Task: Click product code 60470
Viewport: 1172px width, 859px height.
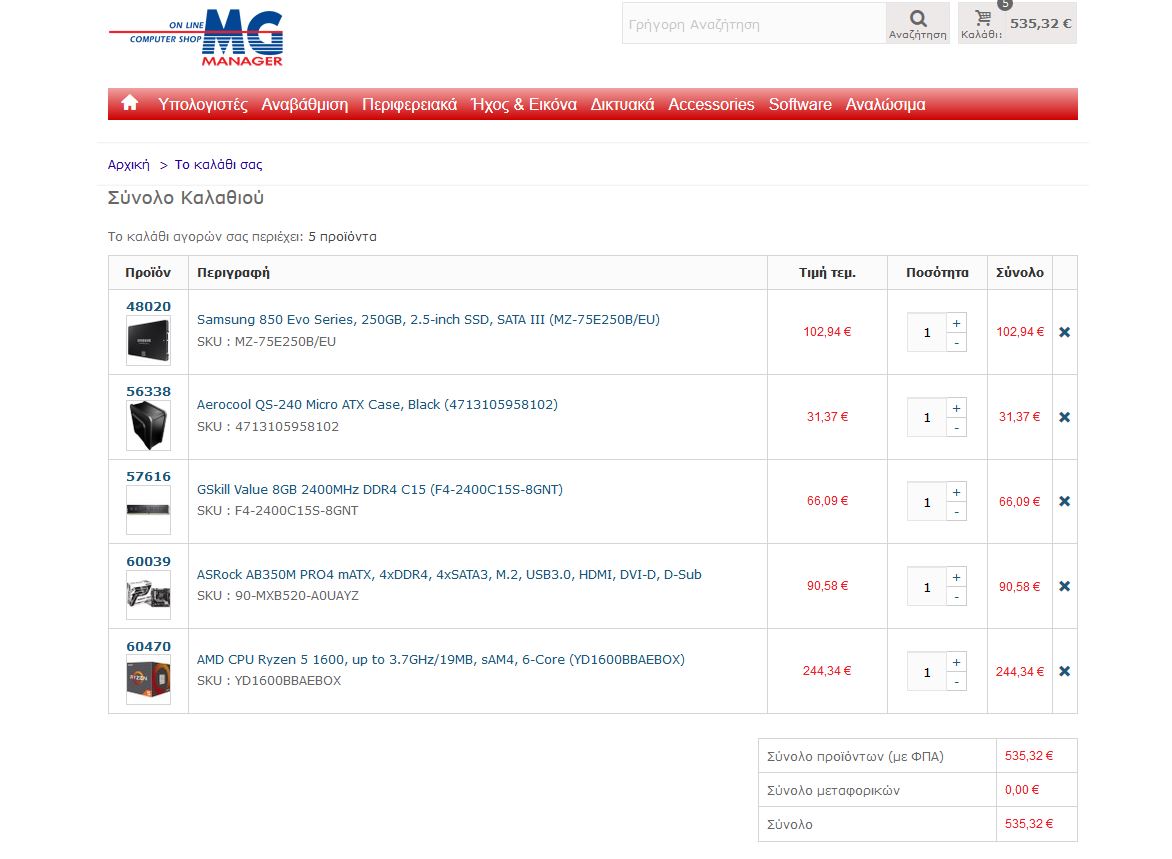Action: (149, 647)
